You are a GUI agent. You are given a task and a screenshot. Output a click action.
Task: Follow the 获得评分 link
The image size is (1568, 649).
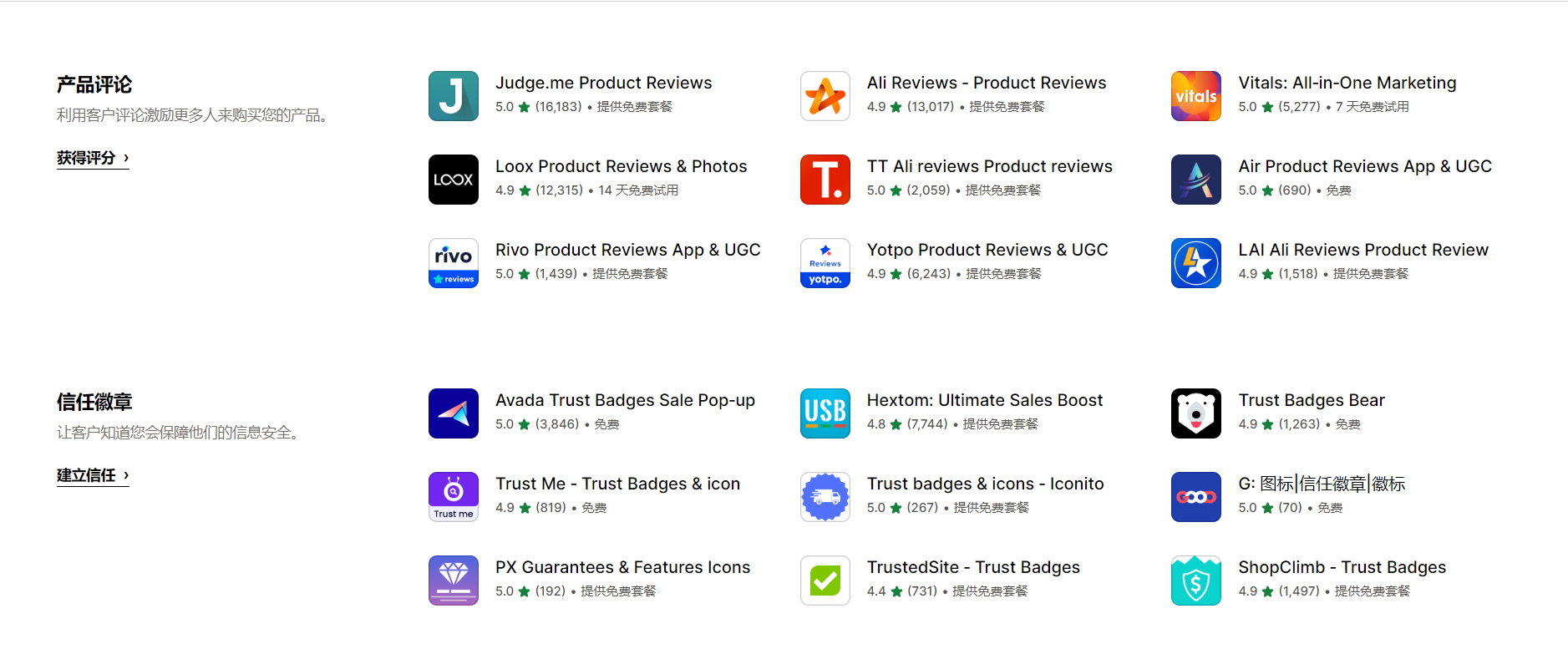[93, 158]
